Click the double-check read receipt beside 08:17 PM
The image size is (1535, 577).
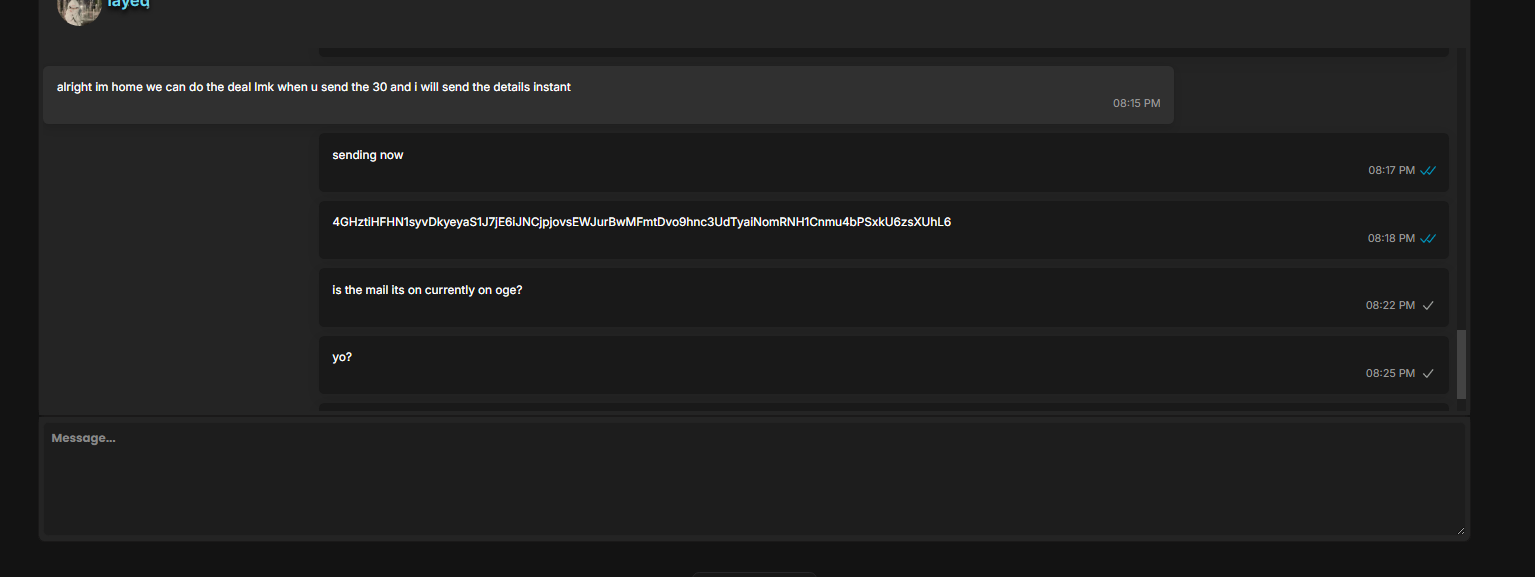(x=1428, y=171)
